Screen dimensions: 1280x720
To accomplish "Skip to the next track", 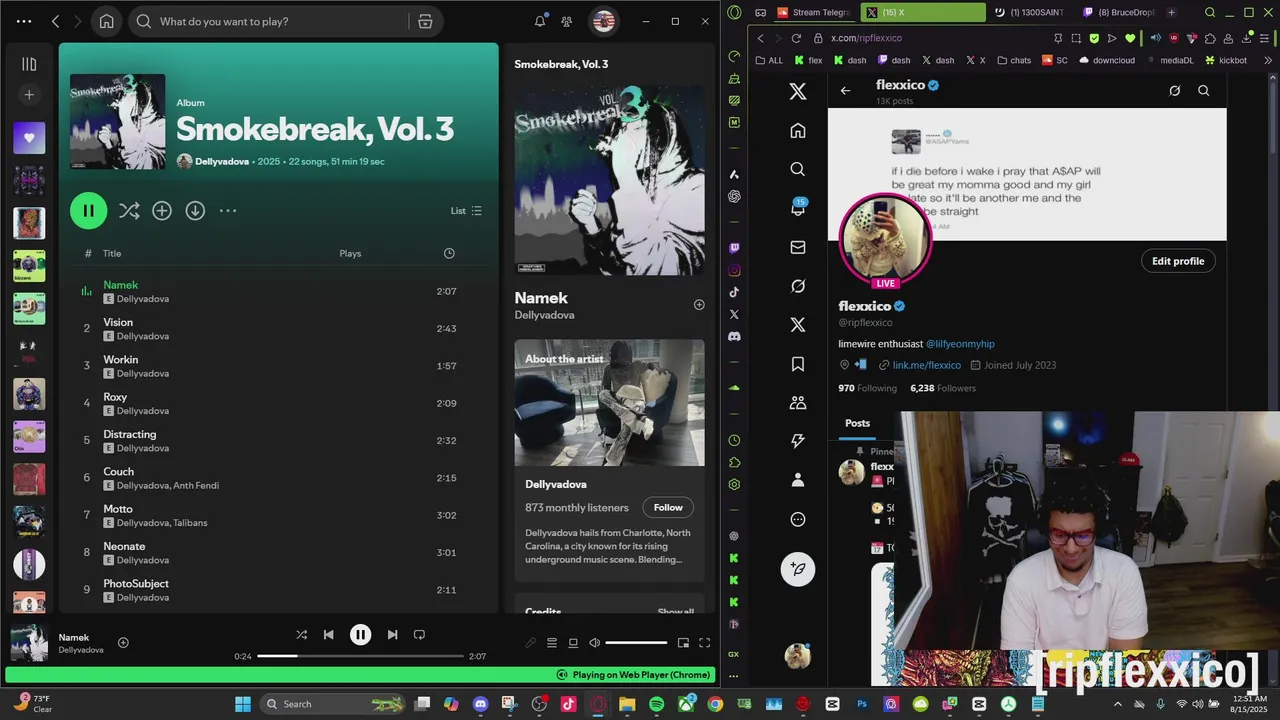I will pyautogui.click(x=392, y=634).
